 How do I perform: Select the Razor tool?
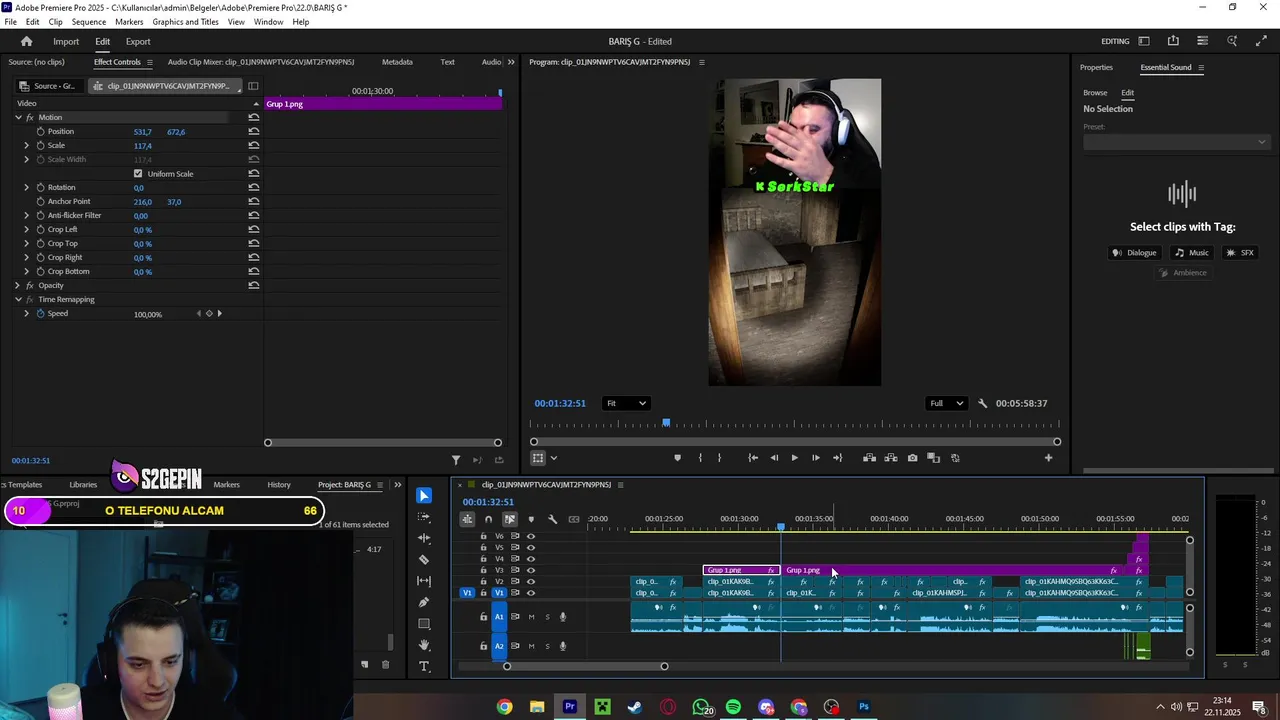424,560
